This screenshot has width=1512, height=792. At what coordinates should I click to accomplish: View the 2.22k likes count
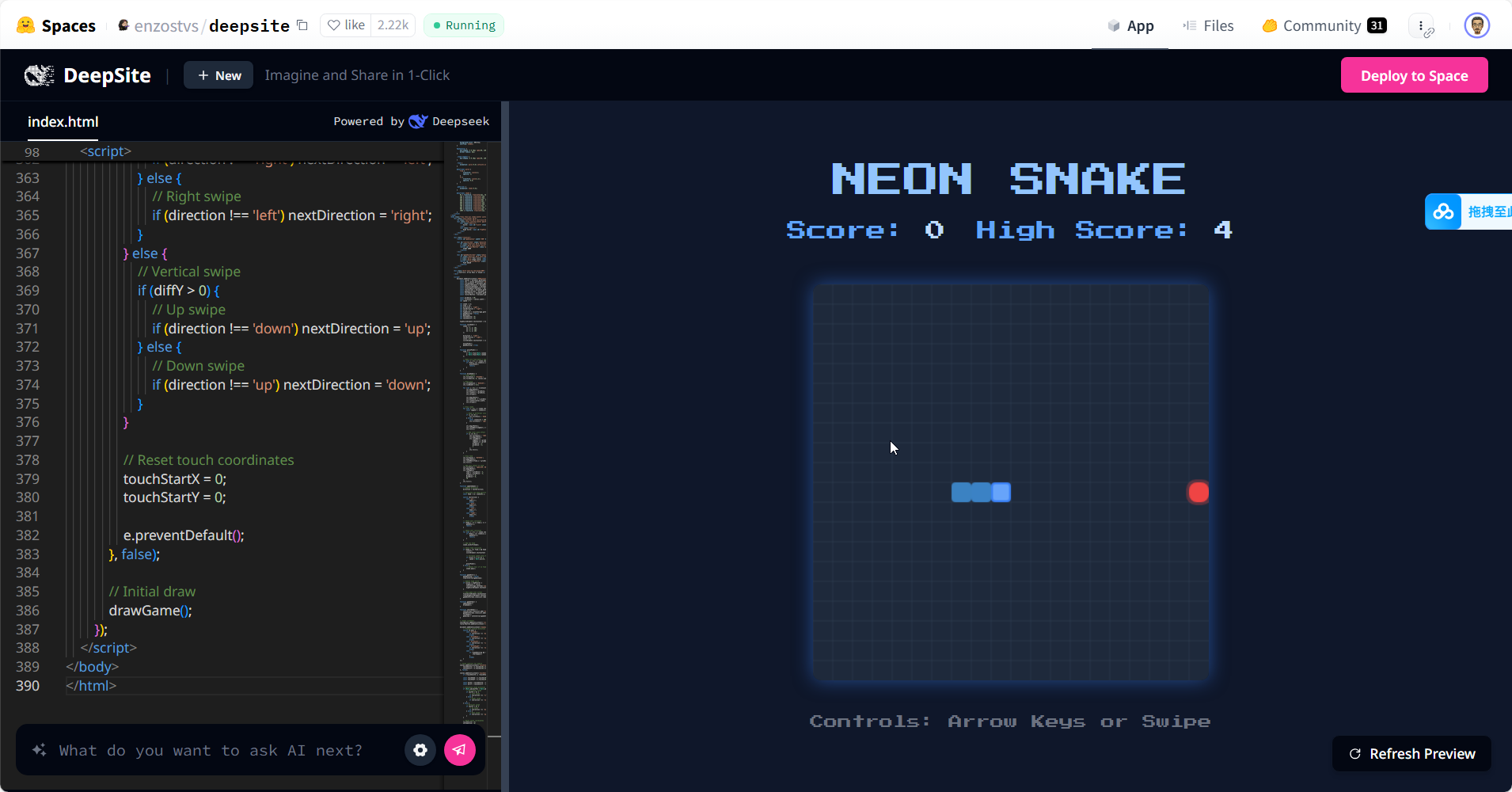393,25
